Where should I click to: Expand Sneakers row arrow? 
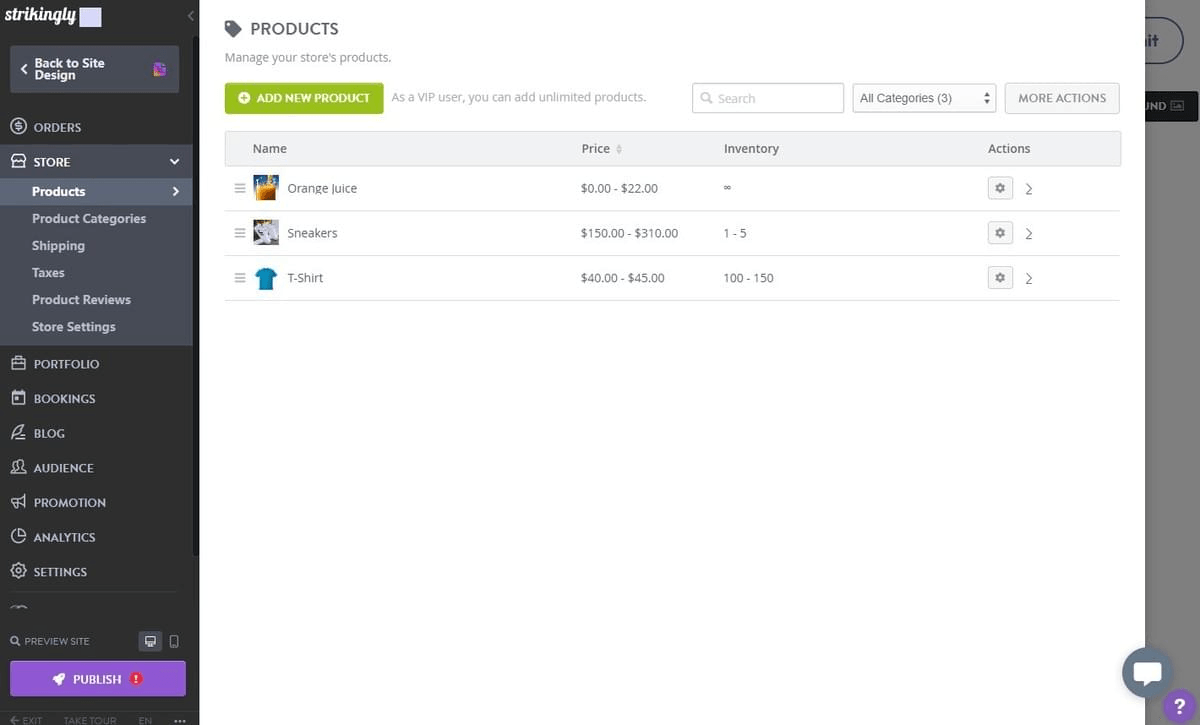[1029, 234]
